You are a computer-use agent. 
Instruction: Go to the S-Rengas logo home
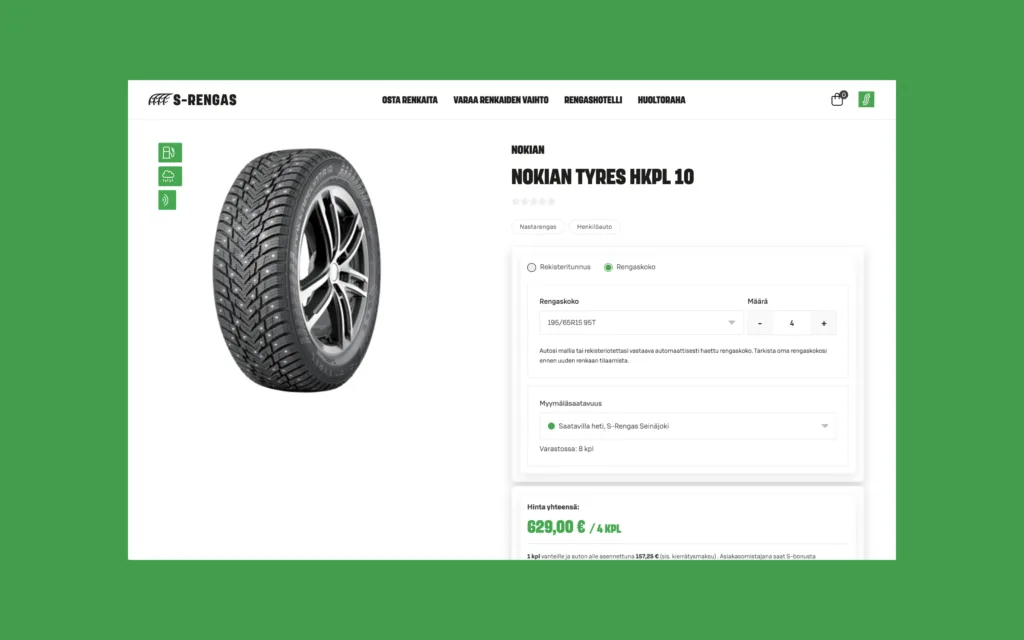[x=193, y=100]
